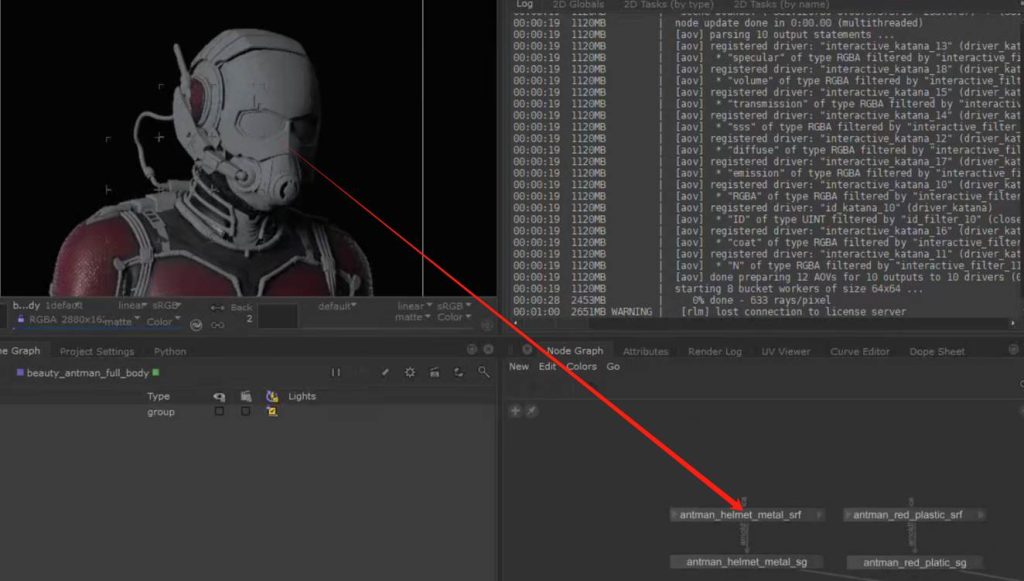Click the pin icon in the Node Graph toolbar
Image resolution: width=1024 pixels, height=581 pixels.
point(530,410)
